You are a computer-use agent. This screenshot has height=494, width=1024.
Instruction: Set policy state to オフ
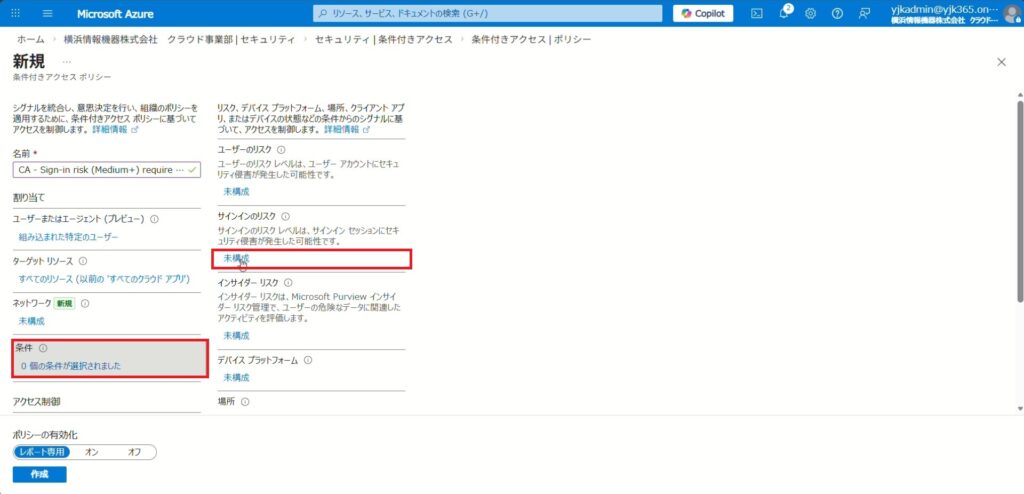click(134, 452)
